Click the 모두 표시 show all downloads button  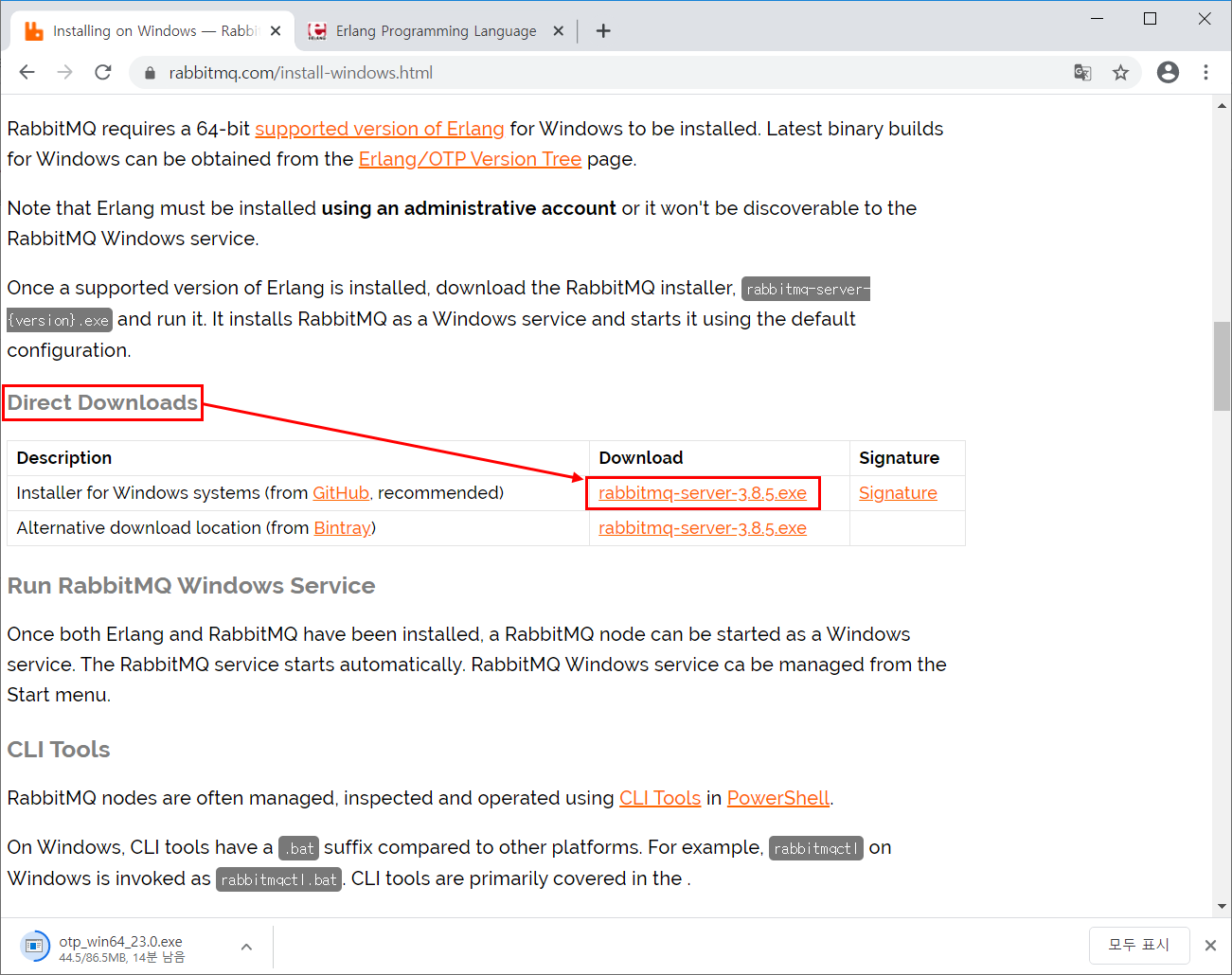pyautogui.click(x=1138, y=945)
